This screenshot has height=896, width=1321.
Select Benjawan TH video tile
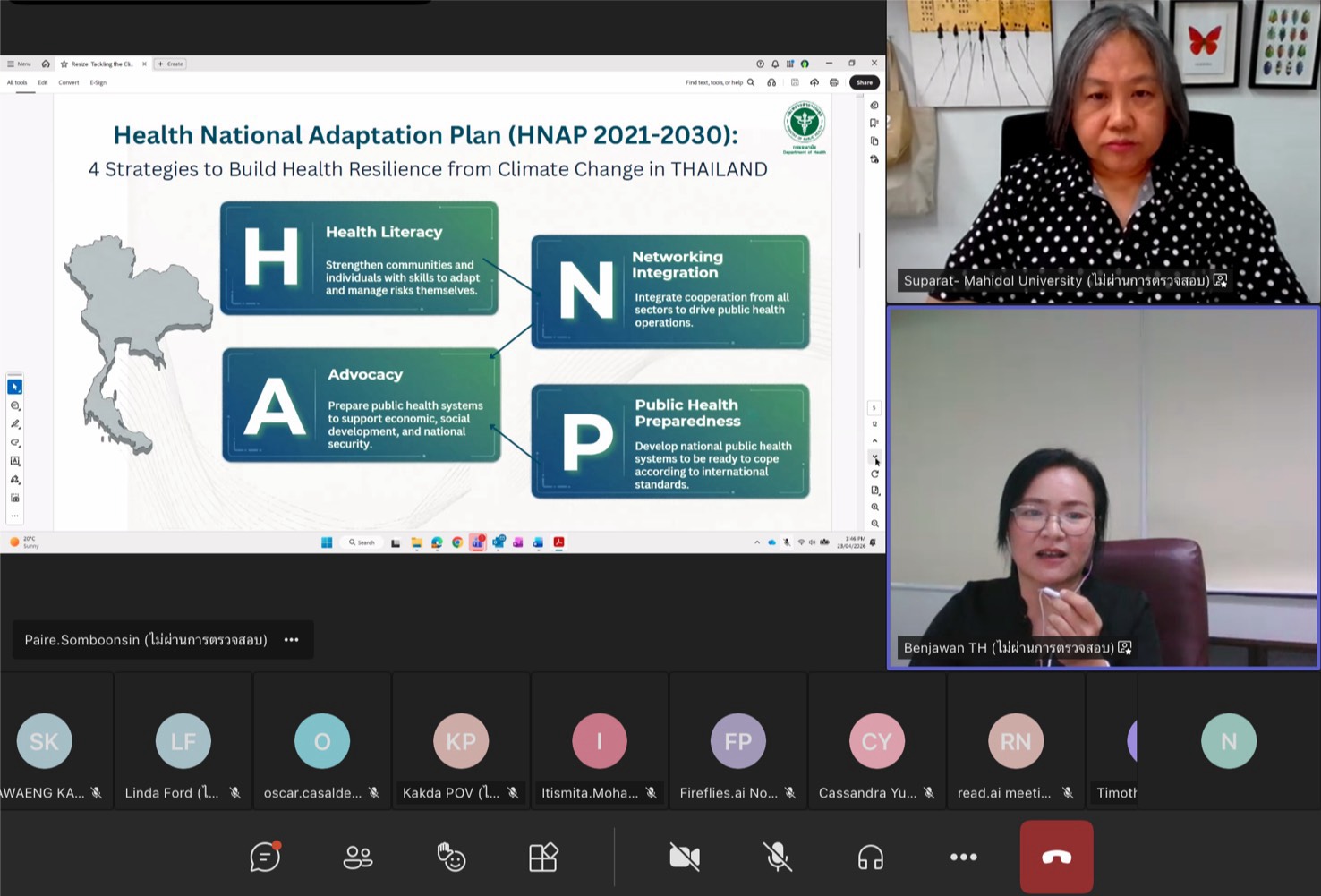point(1103,488)
